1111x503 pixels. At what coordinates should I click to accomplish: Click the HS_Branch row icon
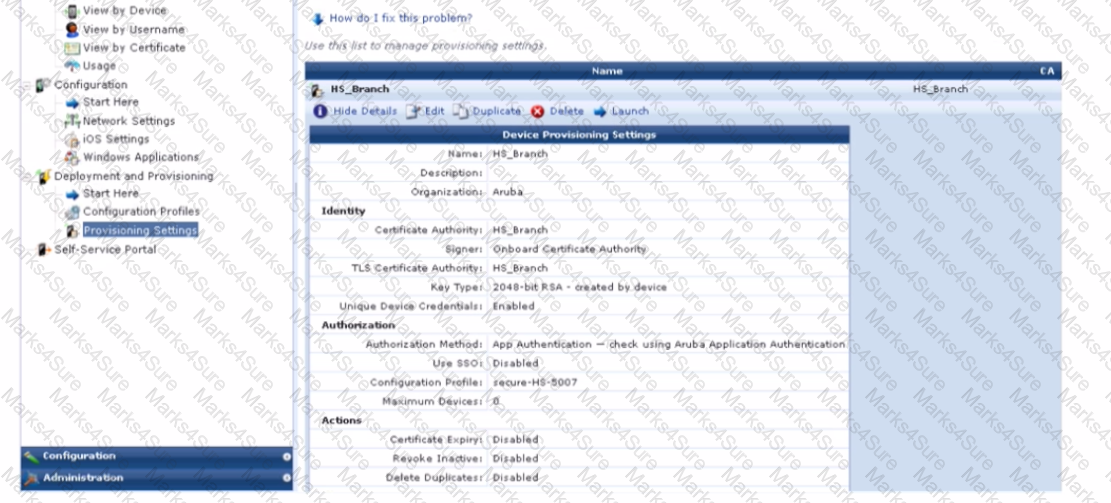tap(318, 90)
